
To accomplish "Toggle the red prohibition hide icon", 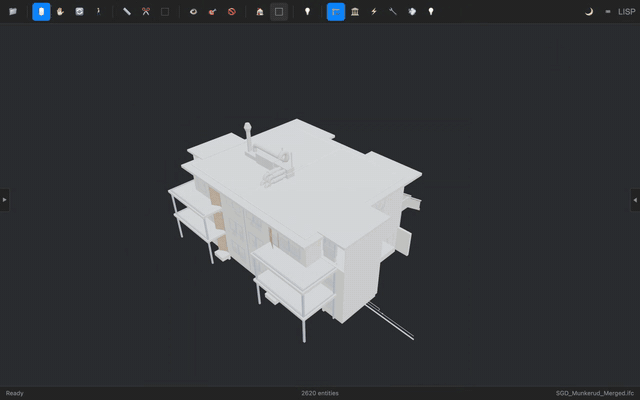I will [231, 11].
